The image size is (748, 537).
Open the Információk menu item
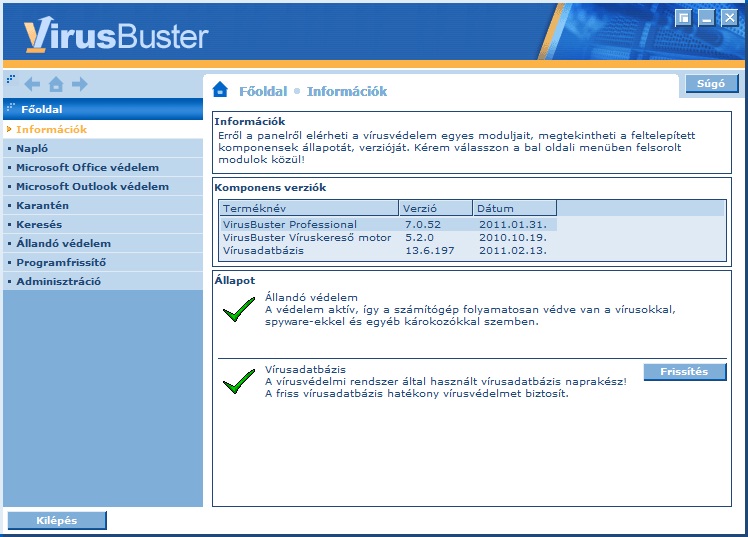pos(103,129)
